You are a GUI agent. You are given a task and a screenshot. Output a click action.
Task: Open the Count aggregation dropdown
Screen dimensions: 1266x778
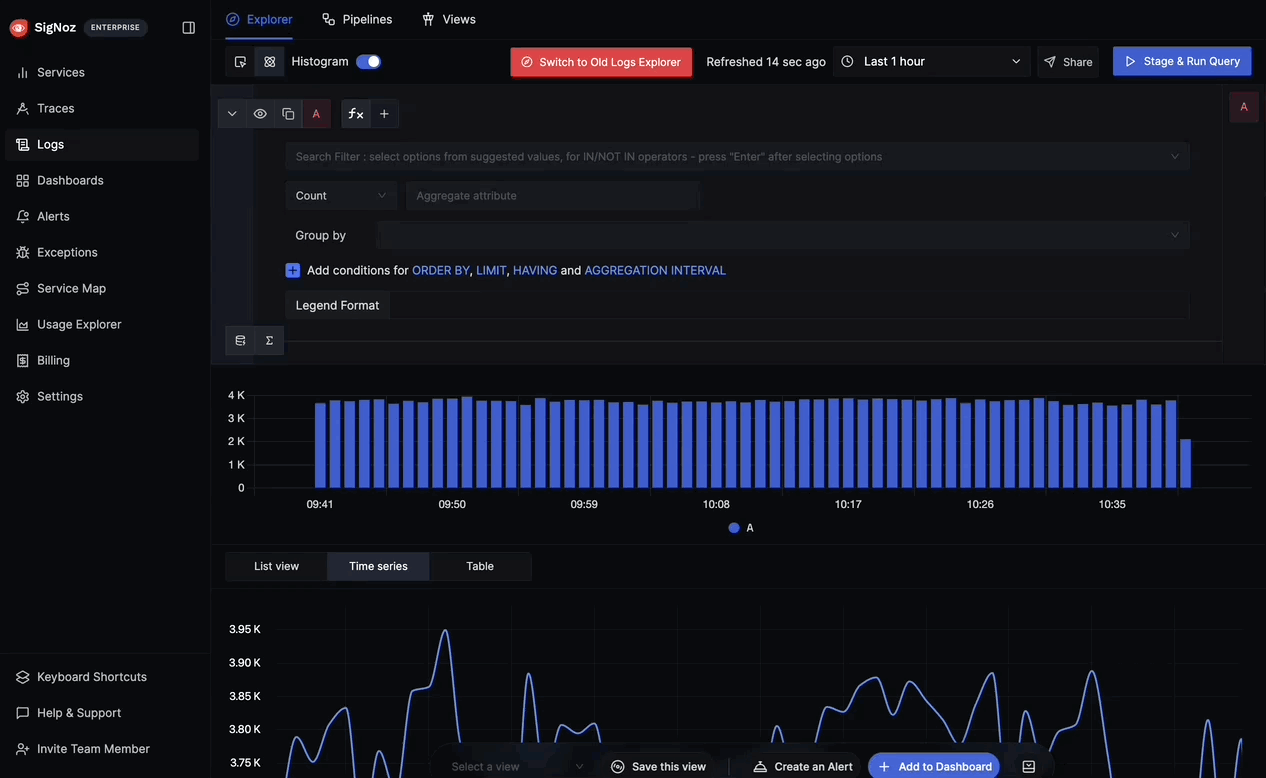[341, 196]
